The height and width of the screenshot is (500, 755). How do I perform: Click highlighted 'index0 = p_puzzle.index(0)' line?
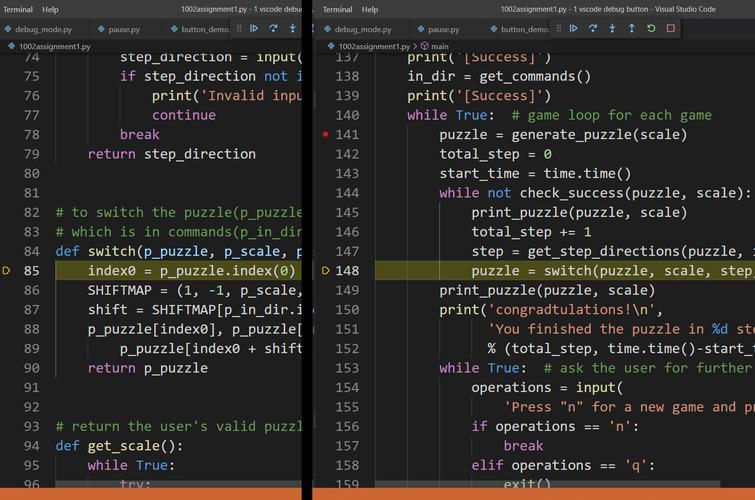coord(191,271)
